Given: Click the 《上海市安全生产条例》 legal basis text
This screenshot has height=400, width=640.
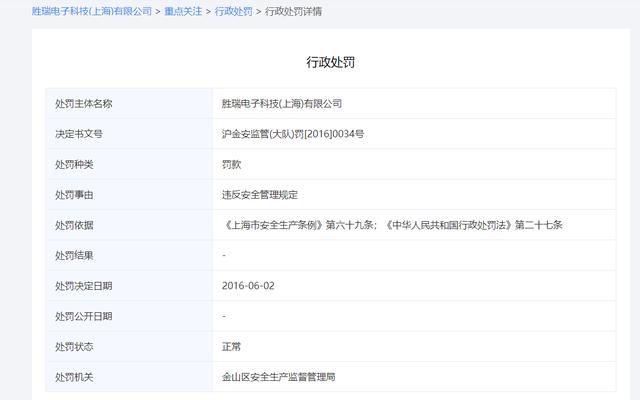Looking at the screenshot, I should tap(272, 225).
